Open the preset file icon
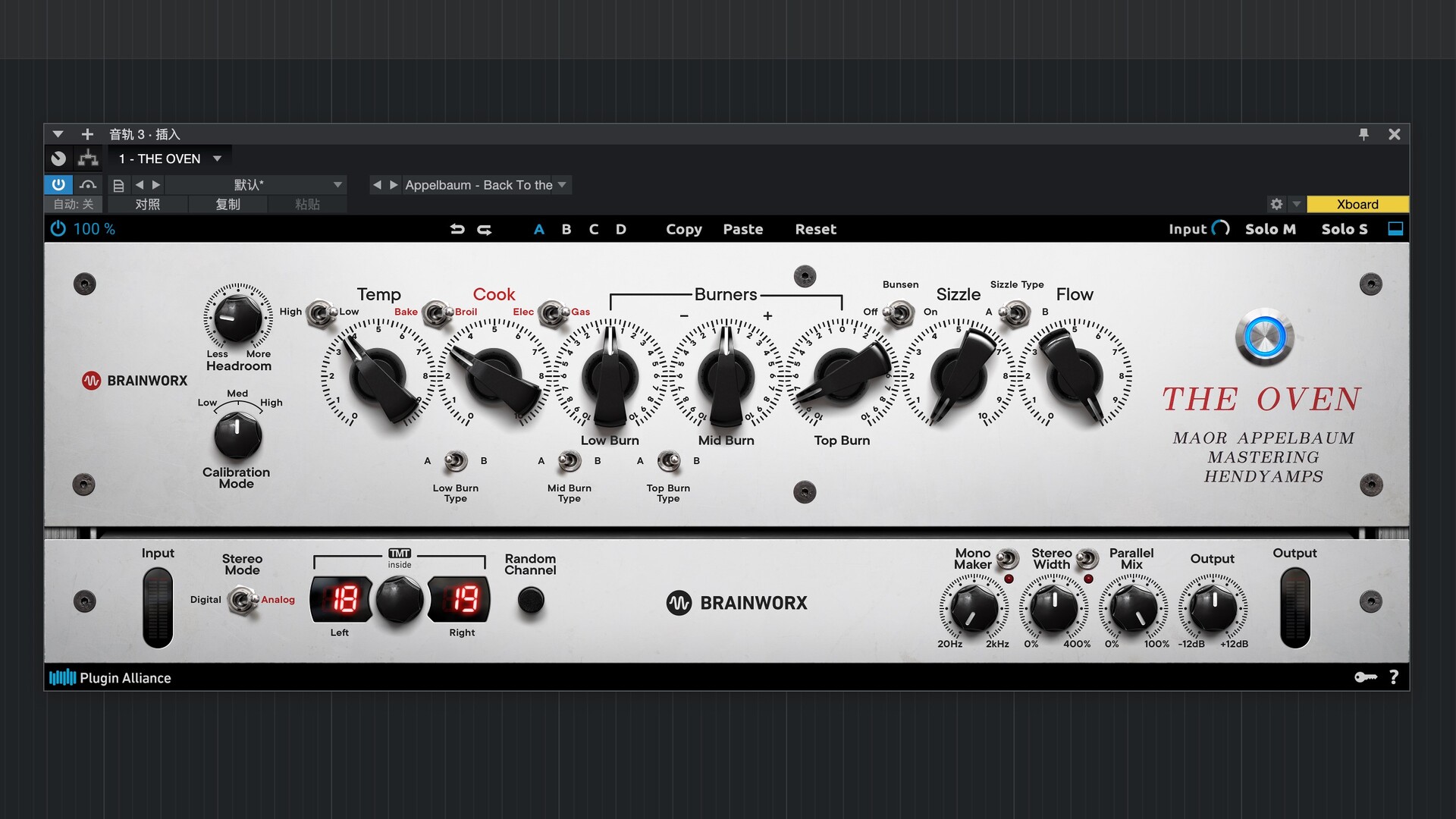 click(x=118, y=185)
